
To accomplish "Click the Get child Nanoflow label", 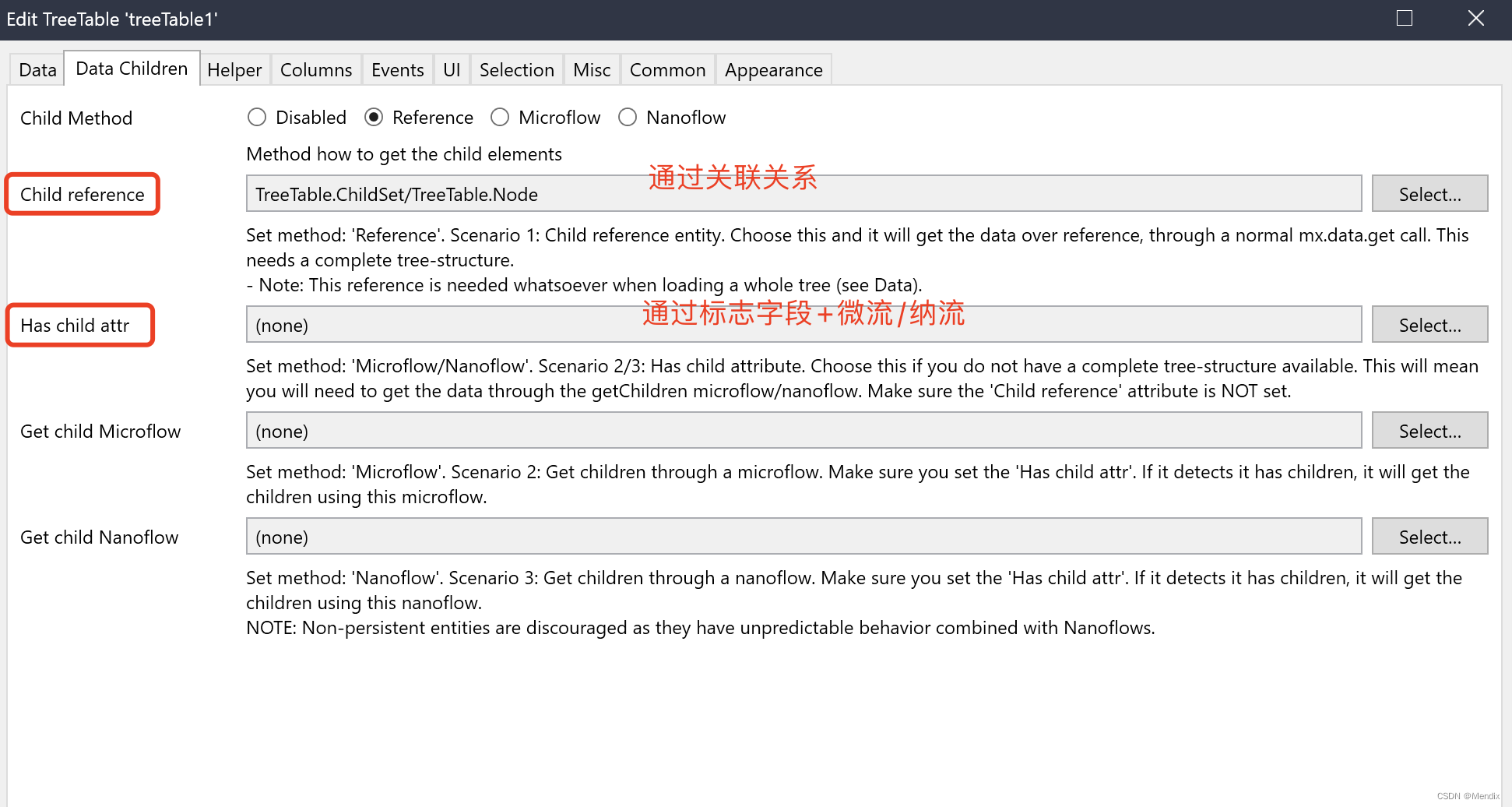I will pyautogui.click(x=100, y=537).
